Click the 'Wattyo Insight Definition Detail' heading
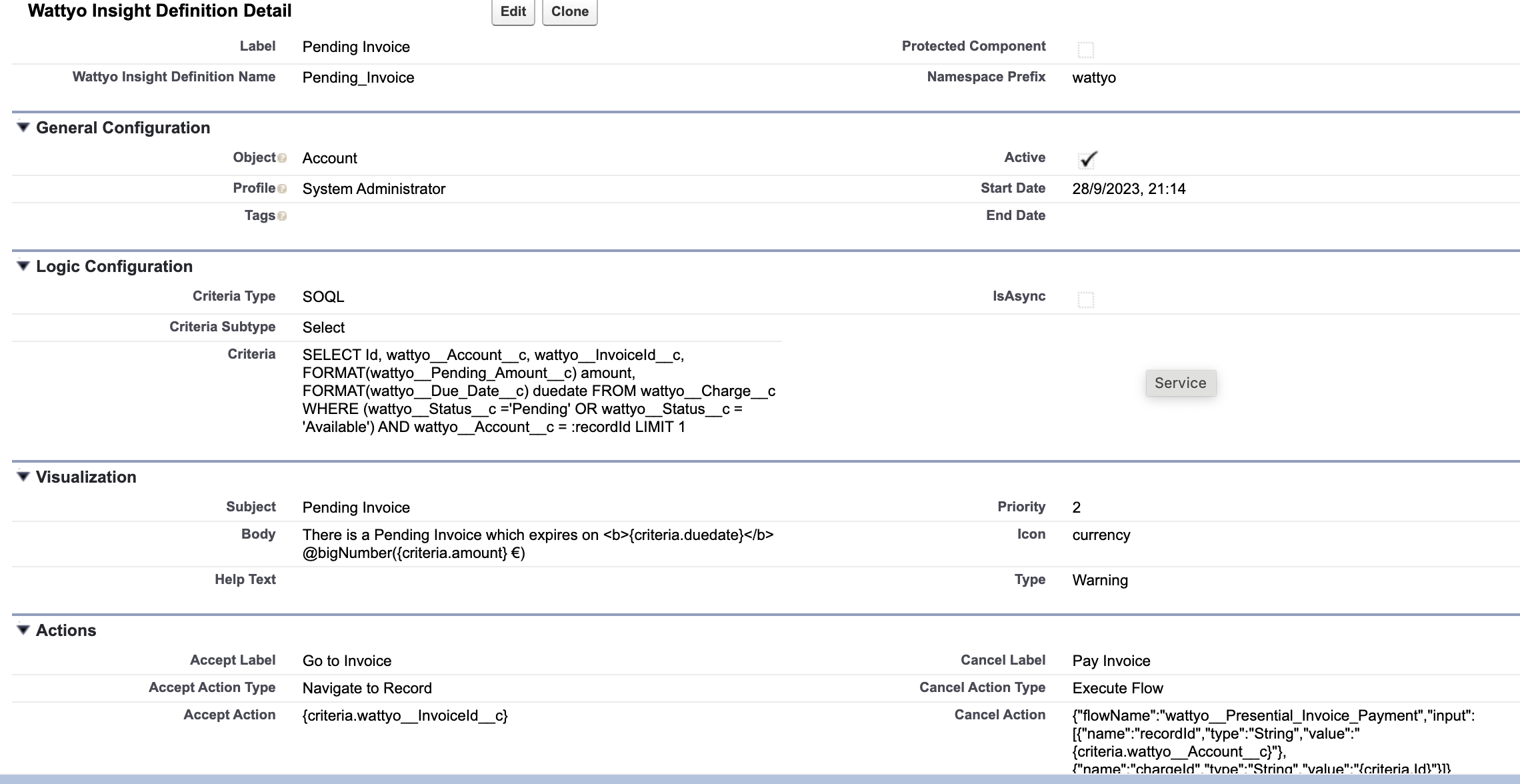 coord(160,11)
